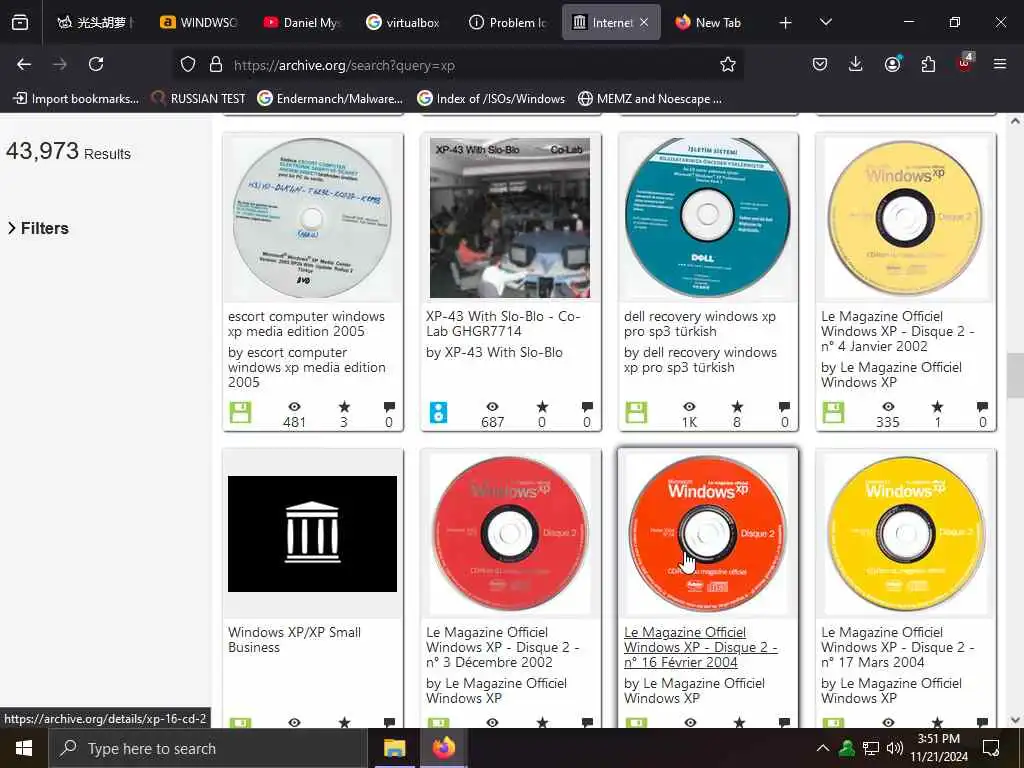The width and height of the screenshot is (1024, 768).
Task: Open Endermanch/Malware bookmark
Action: pyautogui.click(x=330, y=99)
